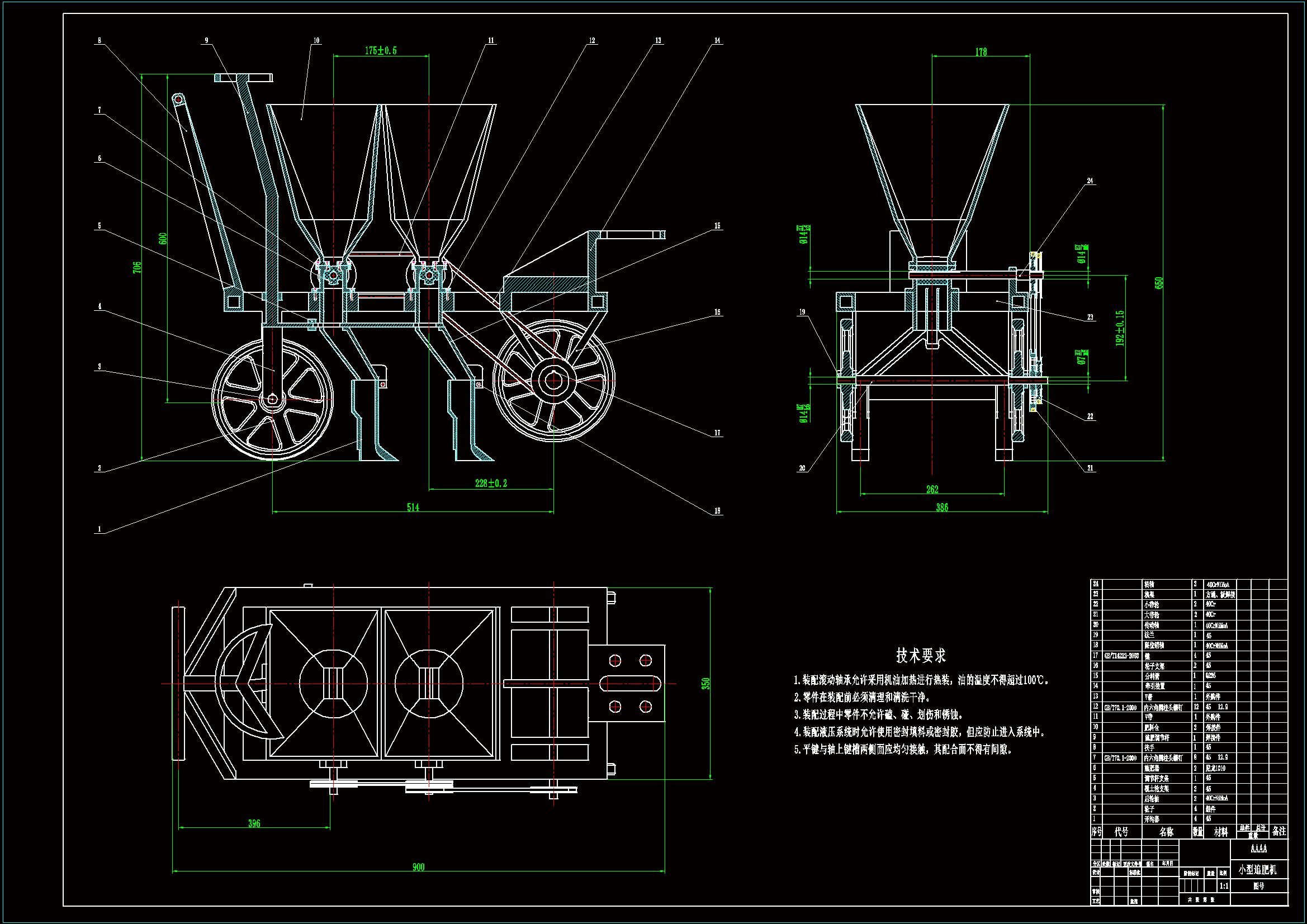
Task: Select the 514 wheelbase dimension text
Action: tap(413, 507)
